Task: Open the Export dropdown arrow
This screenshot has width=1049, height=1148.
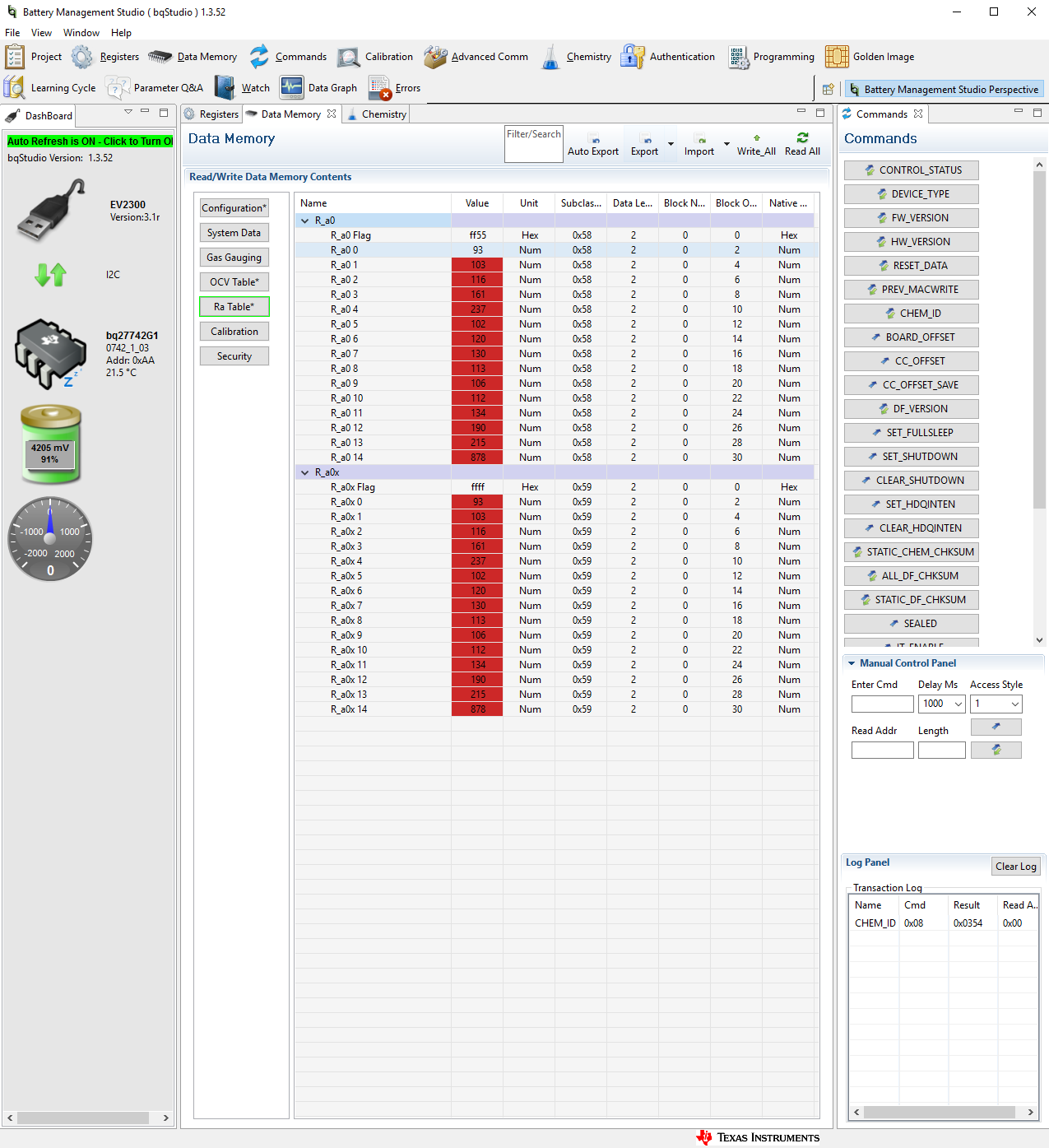Action: pyautogui.click(x=671, y=145)
